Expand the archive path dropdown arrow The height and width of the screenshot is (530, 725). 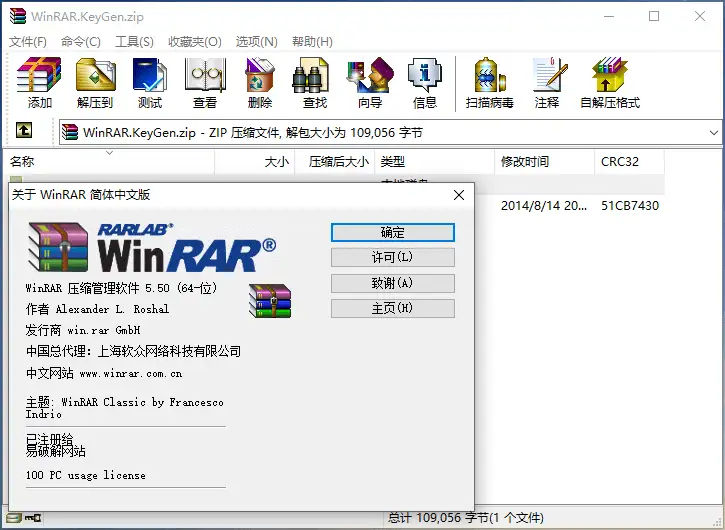[x=713, y=132]
